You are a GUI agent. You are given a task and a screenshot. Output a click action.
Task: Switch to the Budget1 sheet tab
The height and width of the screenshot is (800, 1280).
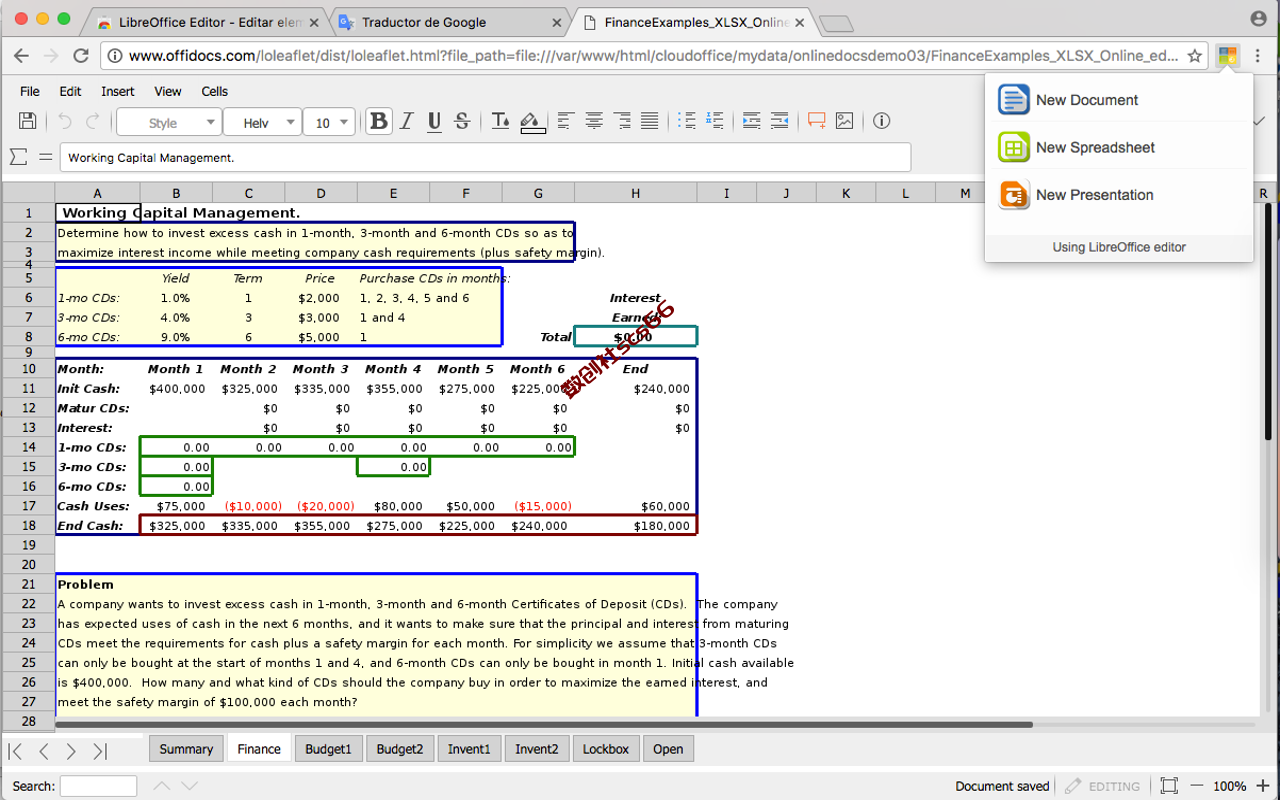point(328,749)
